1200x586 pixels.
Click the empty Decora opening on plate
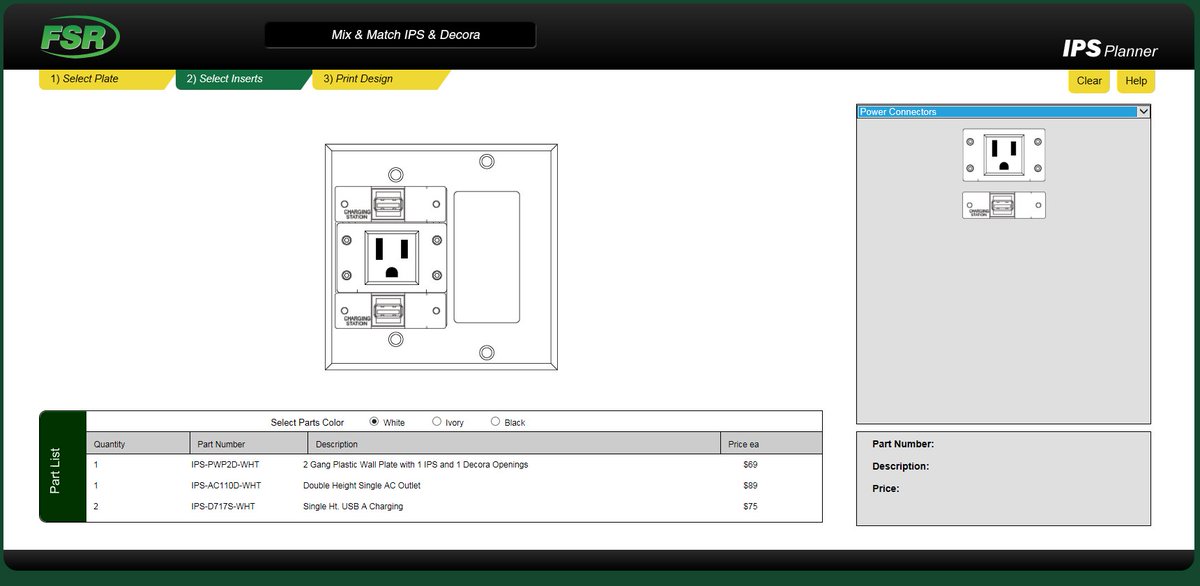(487, 257)
